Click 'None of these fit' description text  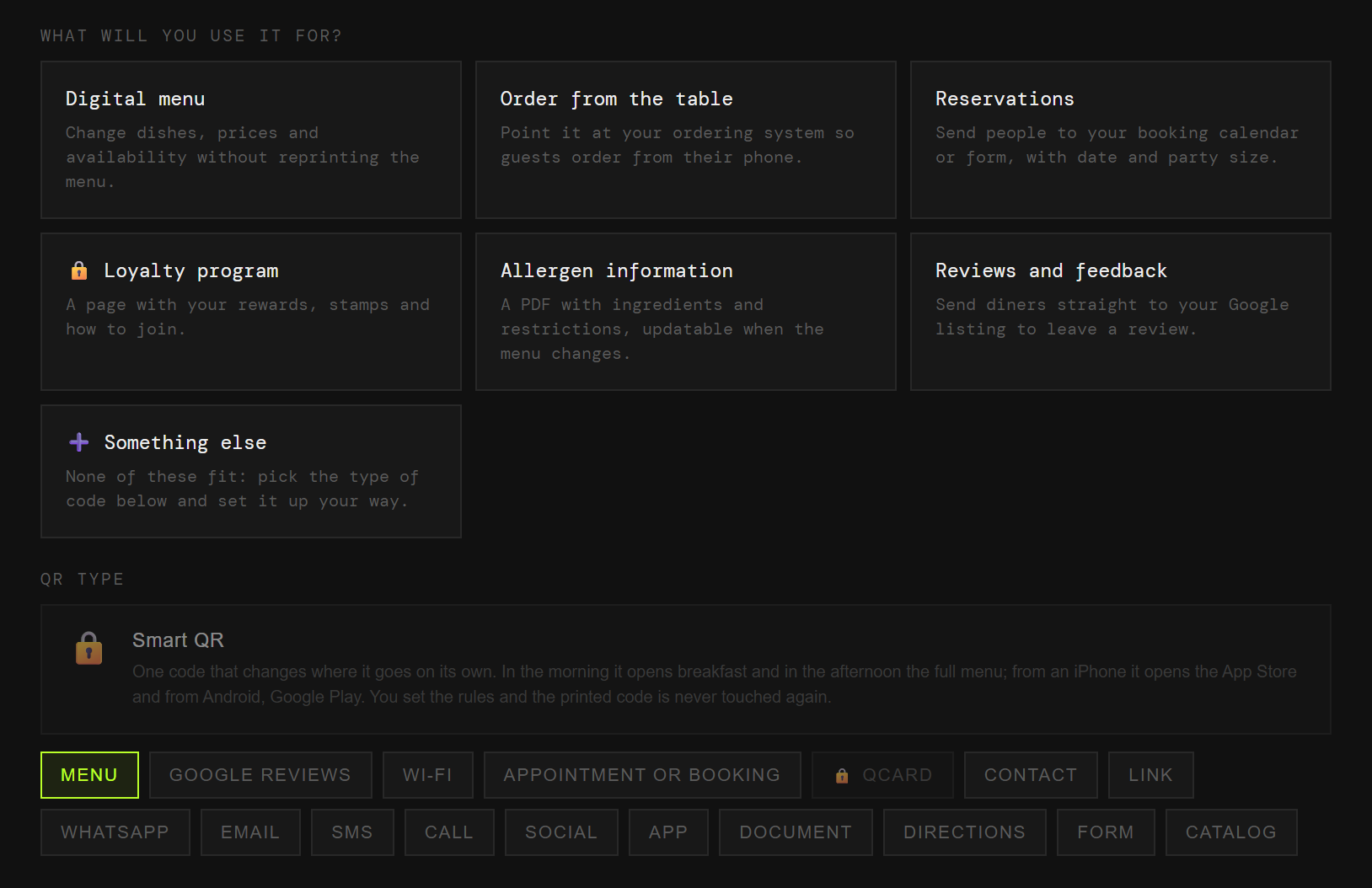pyautogui.click(x=243, y=489)
